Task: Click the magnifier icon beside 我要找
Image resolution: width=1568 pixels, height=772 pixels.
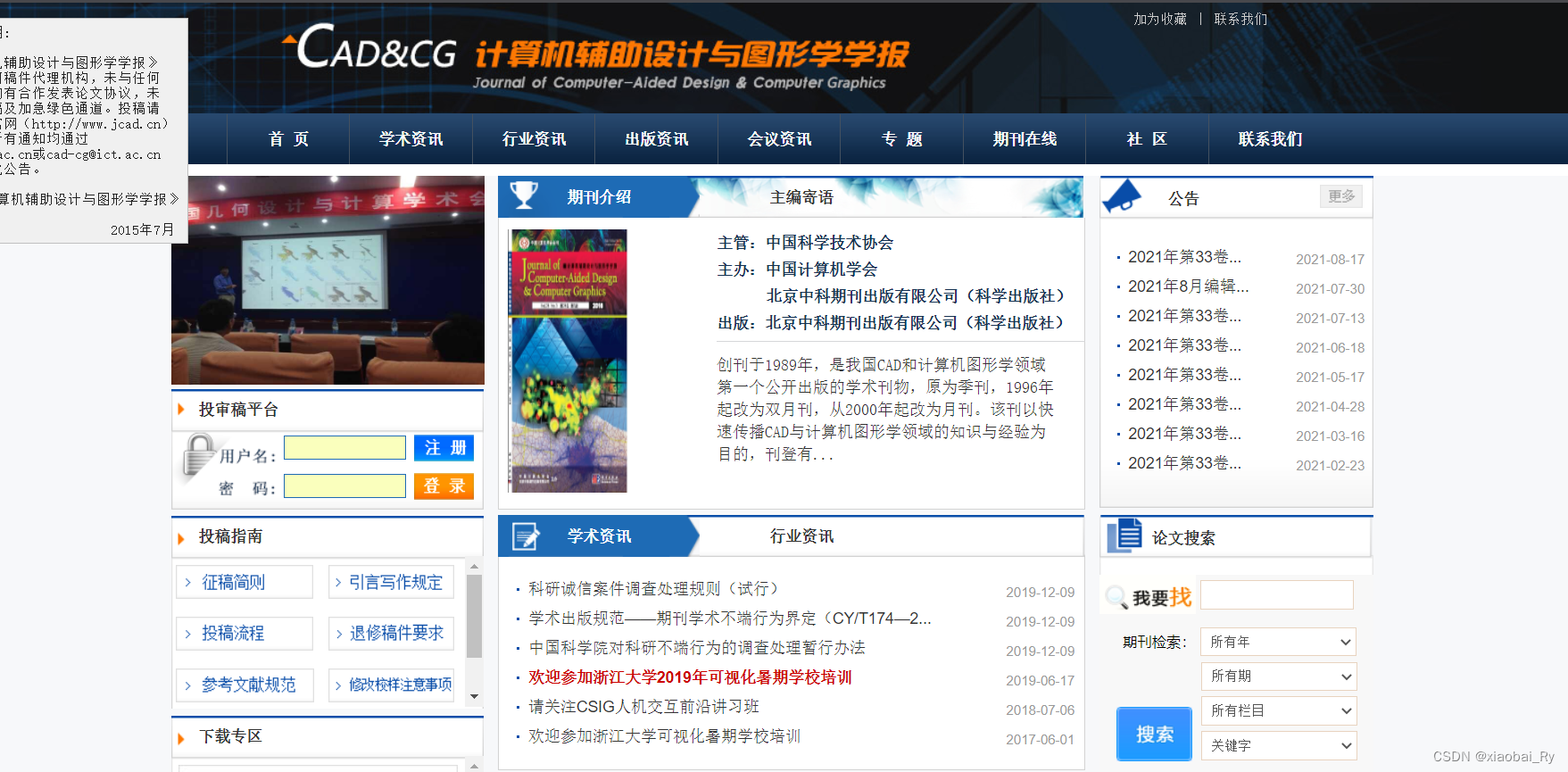Action: point(1116,597)
